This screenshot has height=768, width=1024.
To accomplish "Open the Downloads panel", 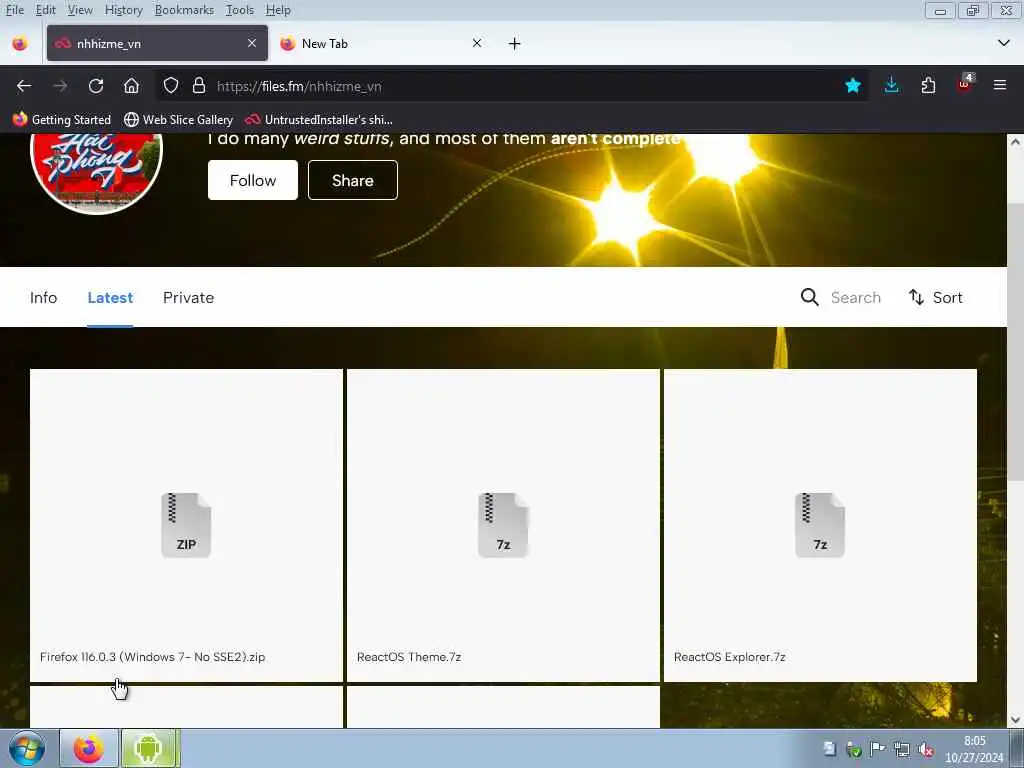I will pyautogui.click(x=891, y=86).
